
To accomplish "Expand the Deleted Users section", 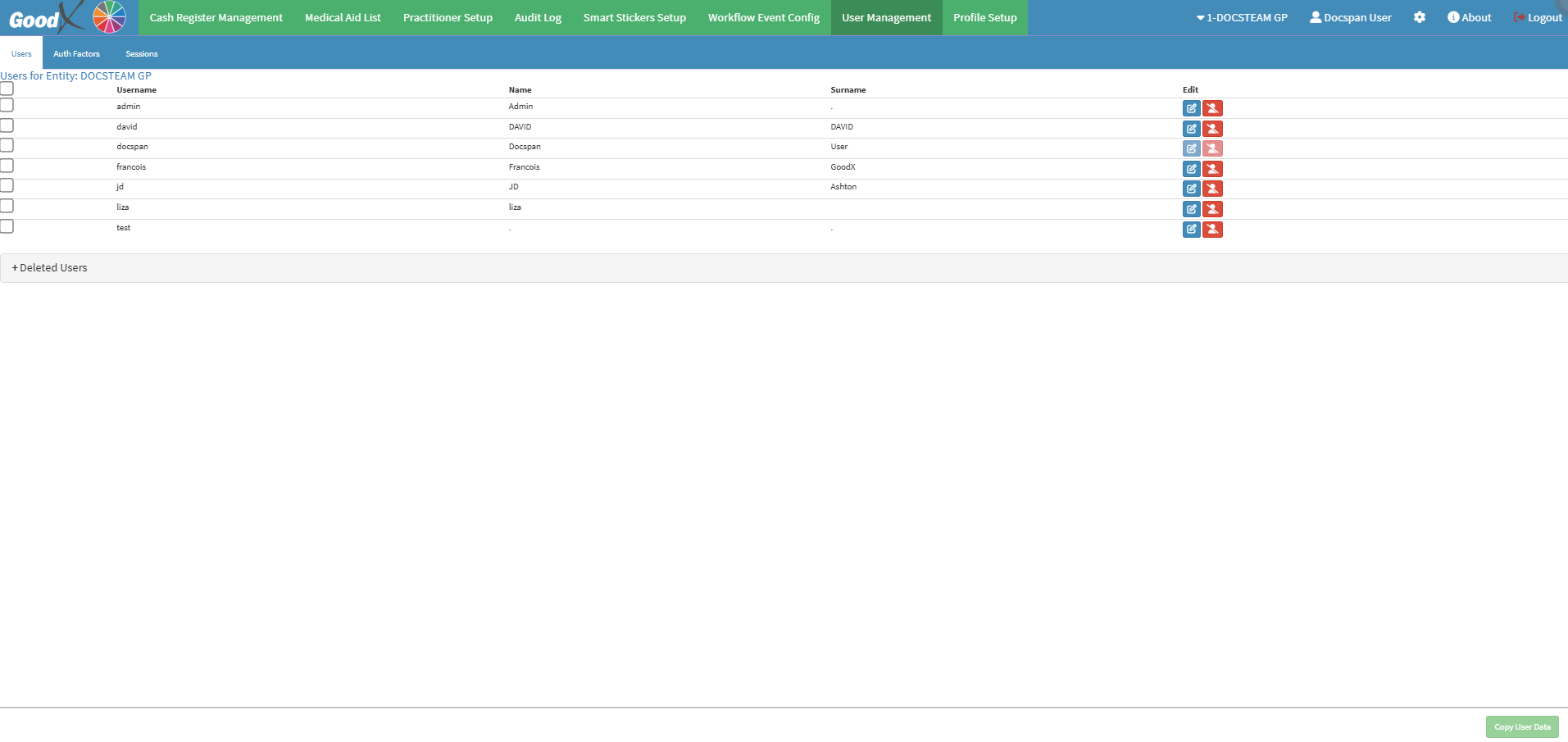I will 50,268.
